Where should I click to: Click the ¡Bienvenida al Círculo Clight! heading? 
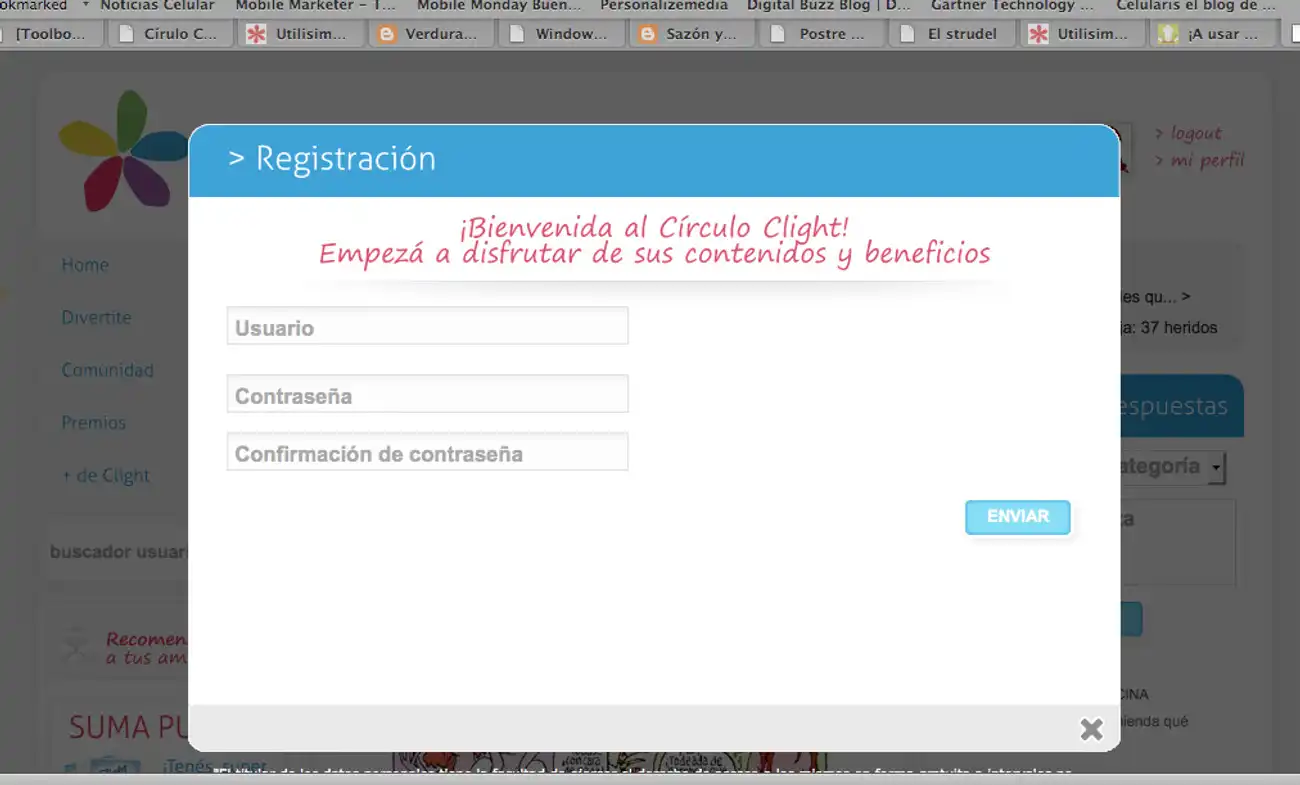click(x=654, y=227)
